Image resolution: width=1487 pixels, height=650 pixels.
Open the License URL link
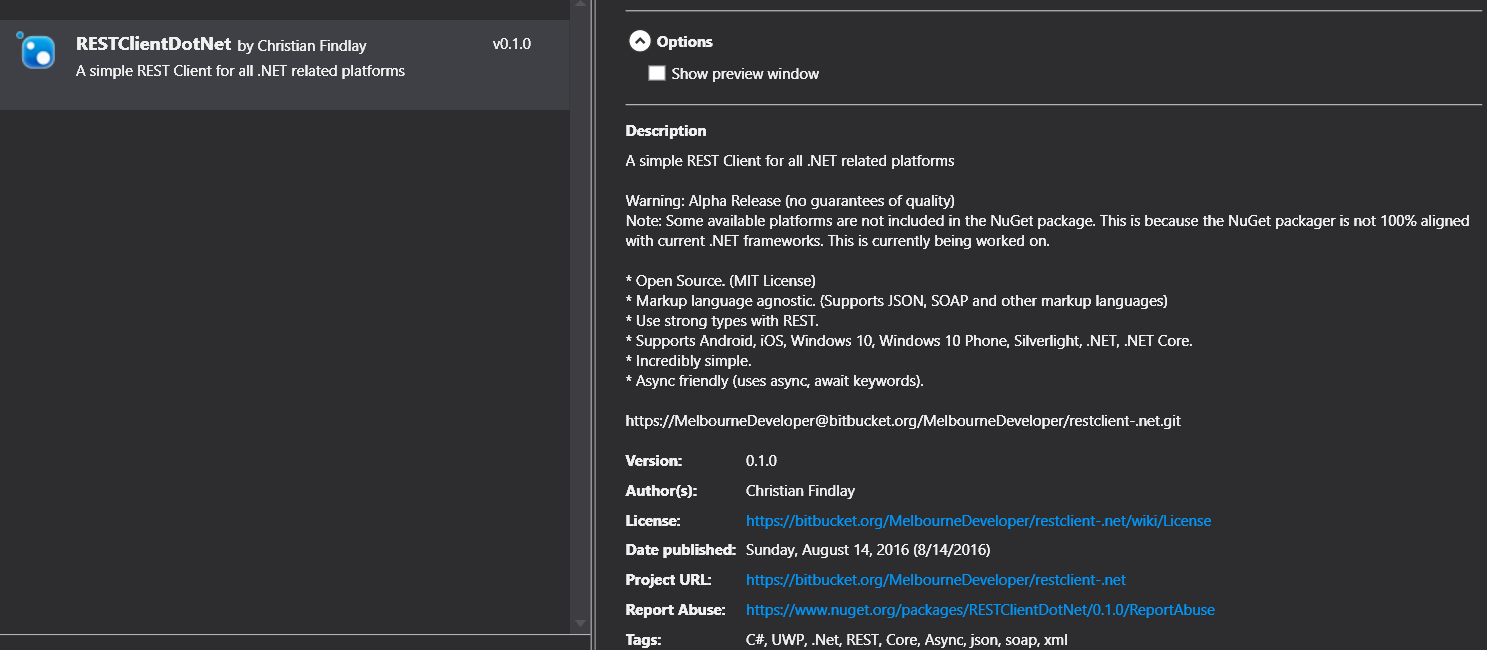[x=978, y=521]
